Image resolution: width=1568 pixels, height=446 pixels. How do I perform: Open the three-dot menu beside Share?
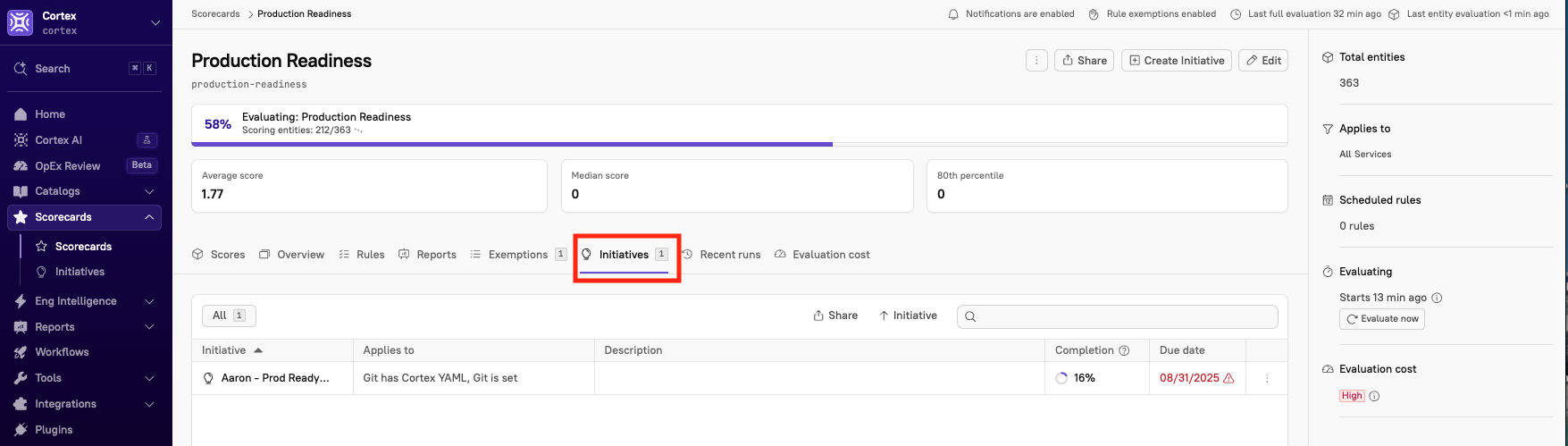pyautogui.click(x=1036, y=61)
